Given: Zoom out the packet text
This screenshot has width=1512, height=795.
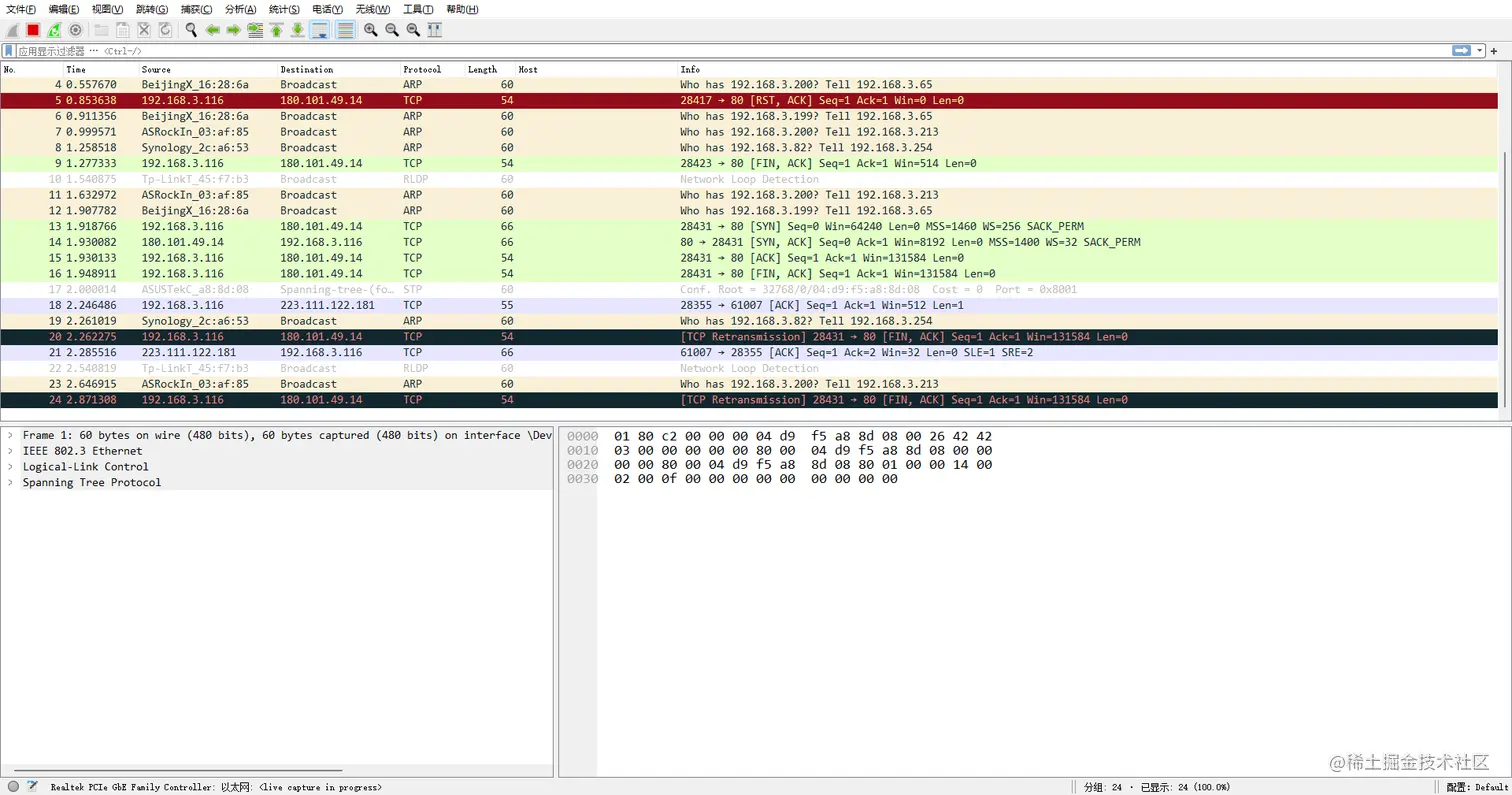Looking at the screenshot, I should coord(391,30).
